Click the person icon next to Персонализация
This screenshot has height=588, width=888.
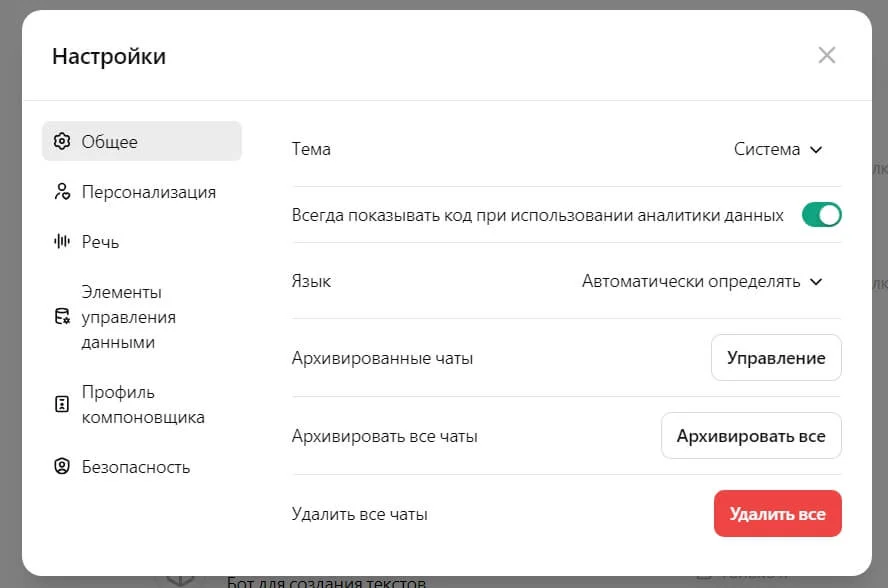(x=62, y=192)
